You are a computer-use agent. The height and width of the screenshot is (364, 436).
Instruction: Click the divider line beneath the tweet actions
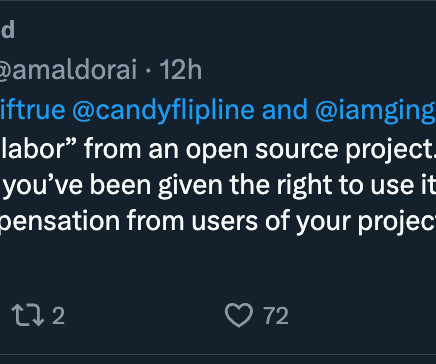tap(218, 354)
